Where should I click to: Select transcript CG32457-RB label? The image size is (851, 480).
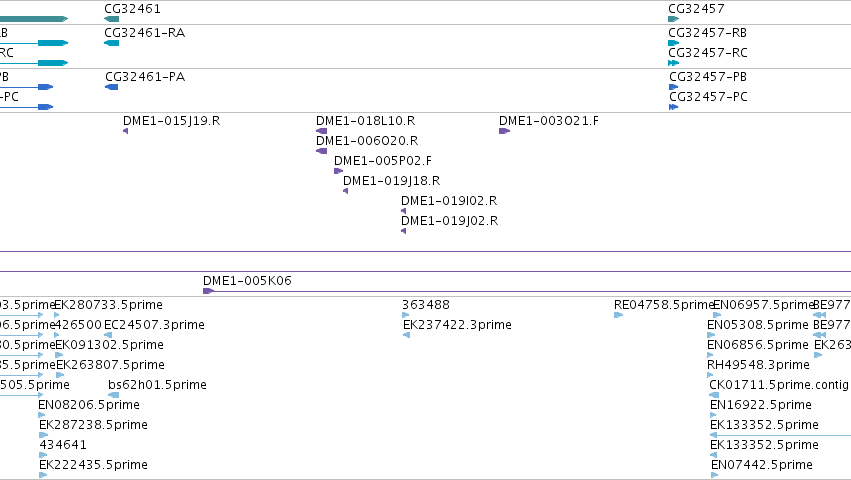(708, 33)
